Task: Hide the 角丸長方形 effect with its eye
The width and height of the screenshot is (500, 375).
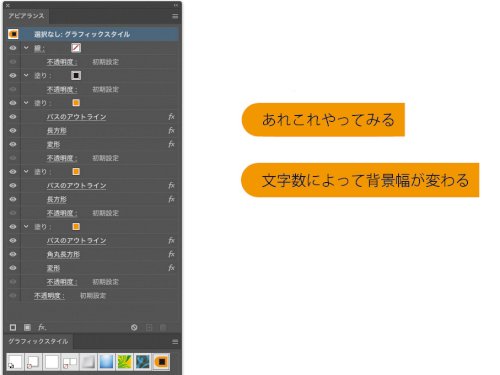Action: [x=13, y=254]
